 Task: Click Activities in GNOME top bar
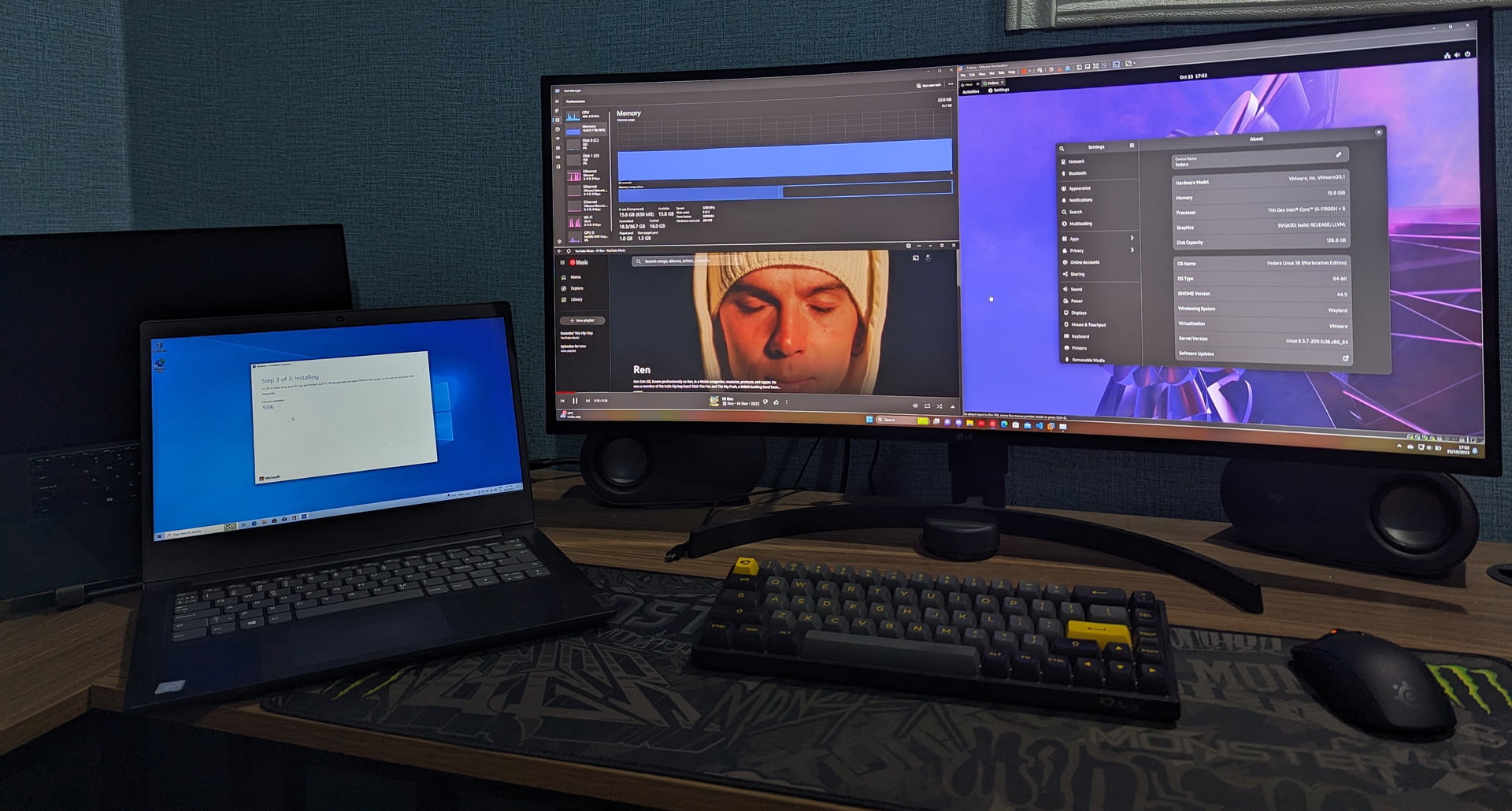point(971,91)
